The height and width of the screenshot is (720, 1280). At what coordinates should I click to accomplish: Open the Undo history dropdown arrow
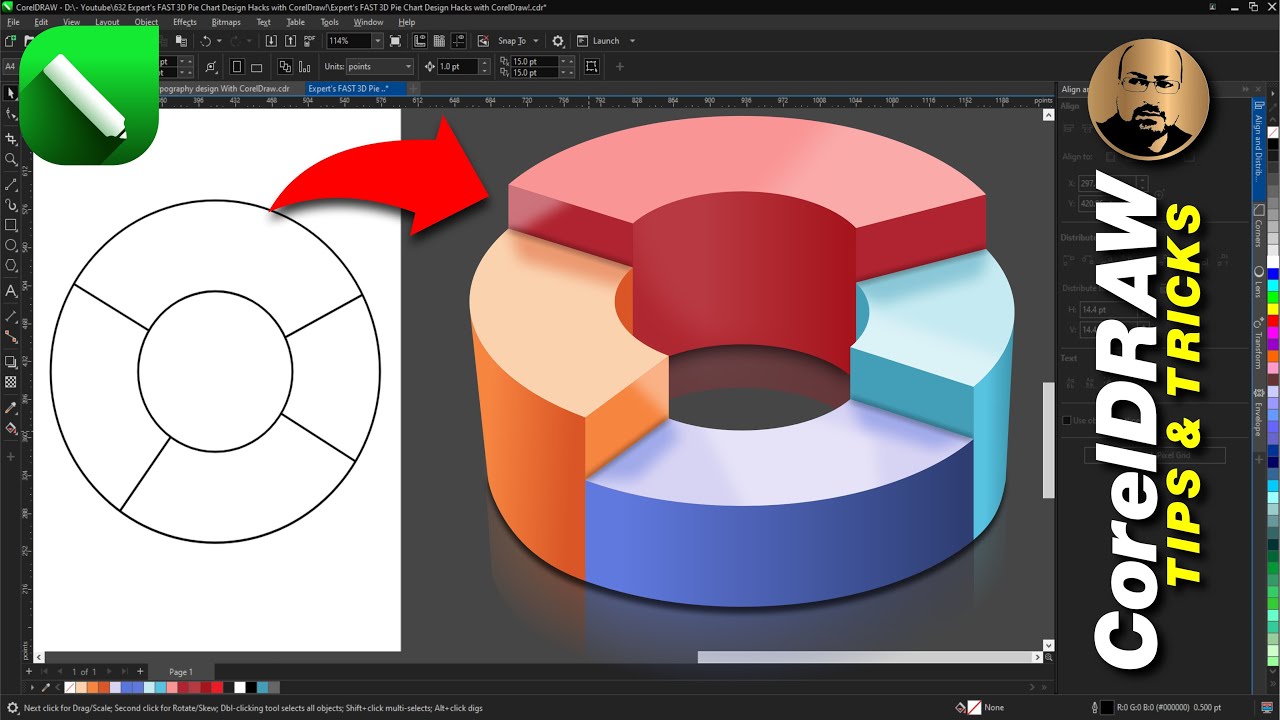click(x=220, y=41)
